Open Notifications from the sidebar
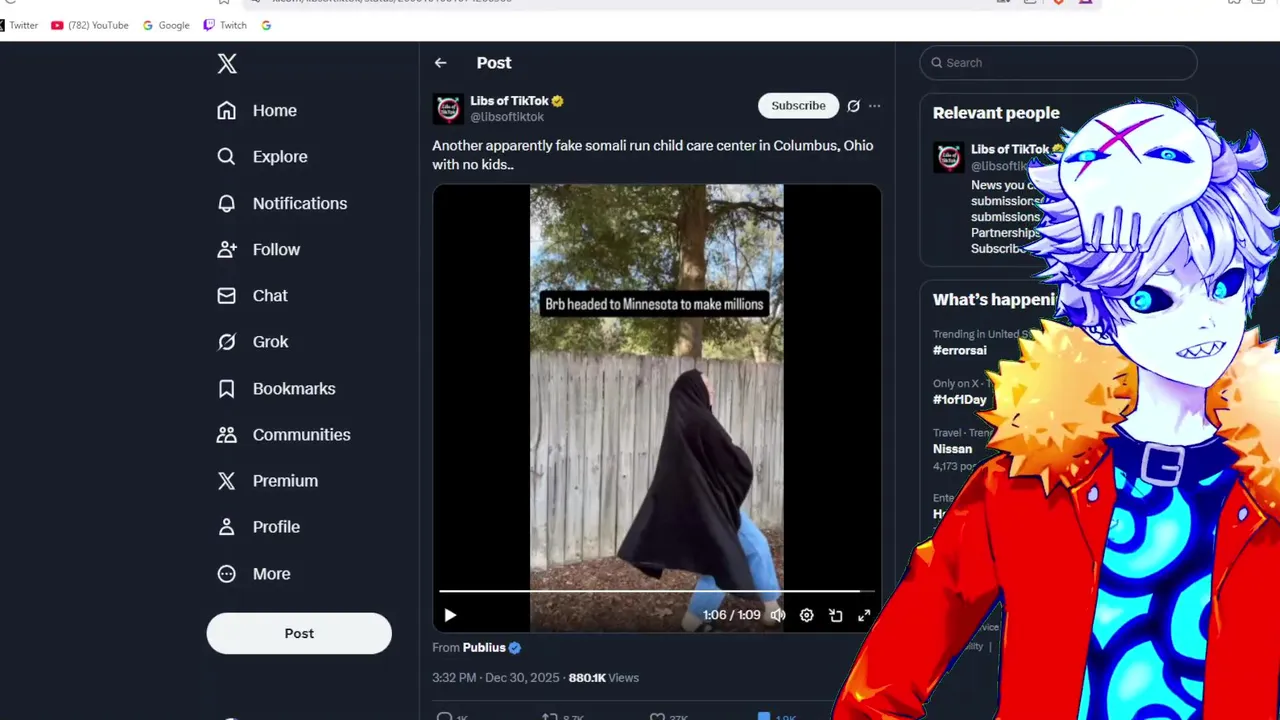The height and width of the screenshot is (720, 1280). coord(282,203)
